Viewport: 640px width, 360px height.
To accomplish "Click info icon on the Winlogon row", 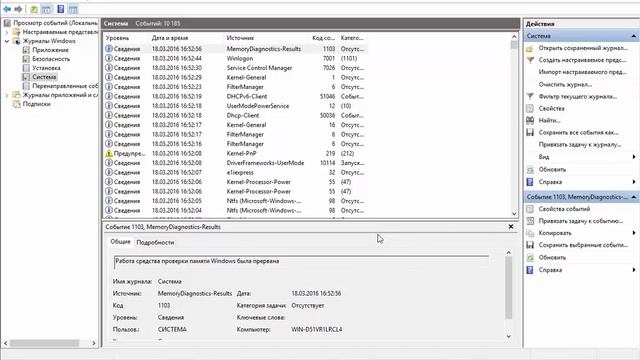I will click(x=109, y=58).
